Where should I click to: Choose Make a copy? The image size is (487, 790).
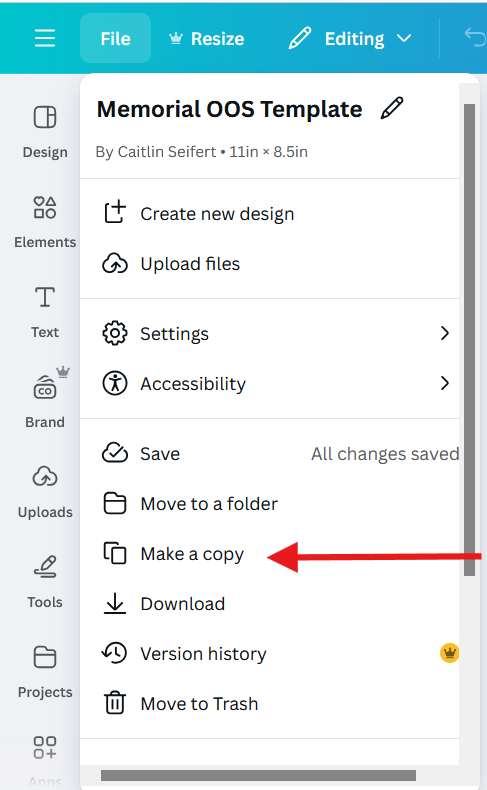click(269, 554)
